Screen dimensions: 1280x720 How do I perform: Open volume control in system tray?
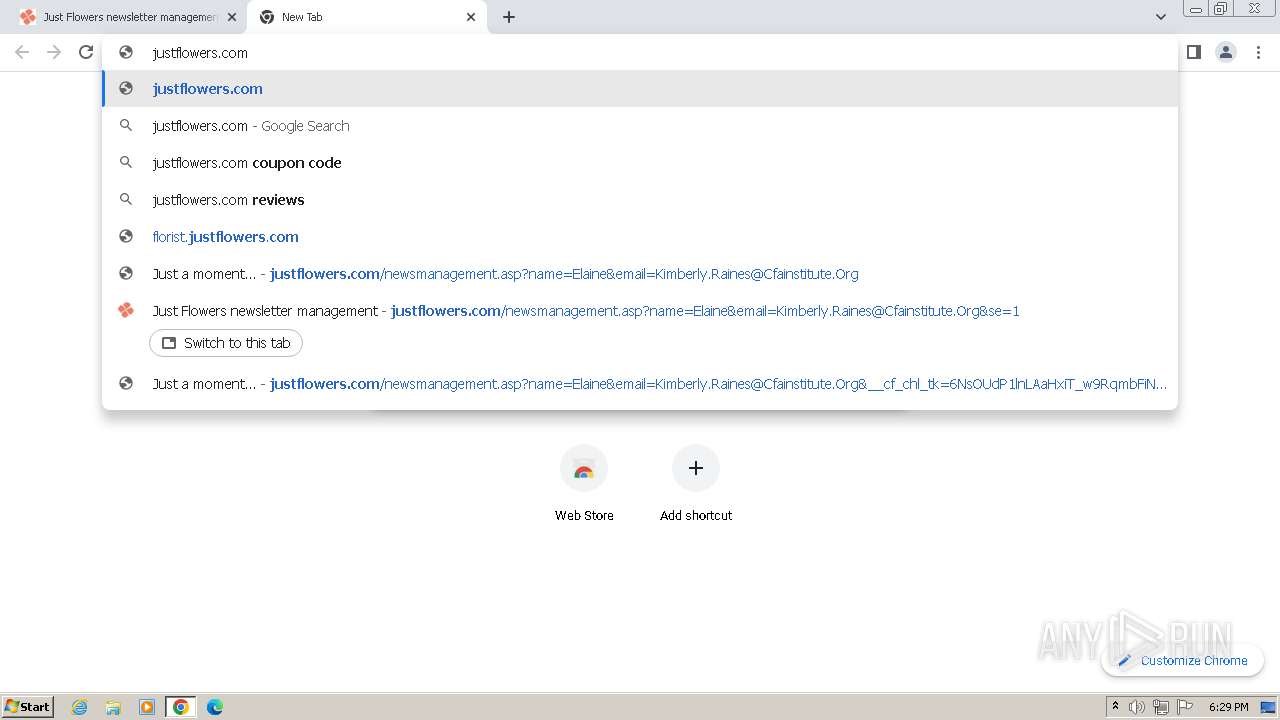click(1137, 707)
